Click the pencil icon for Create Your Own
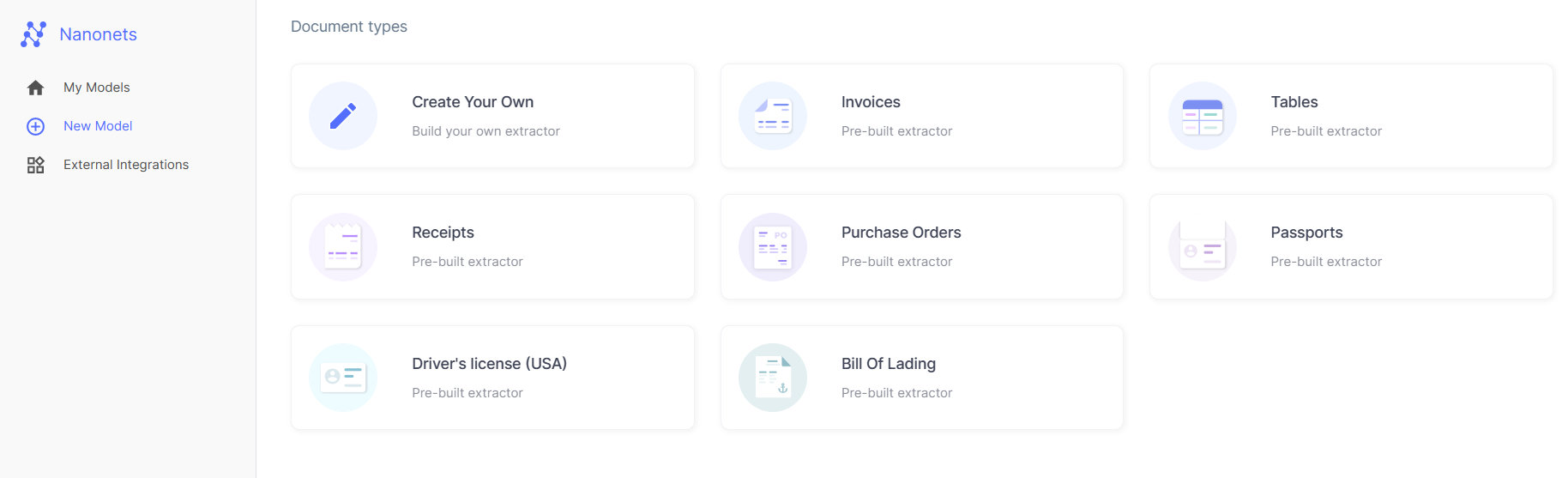Viewport: 1568px width, 478px height. coord(343,116)
